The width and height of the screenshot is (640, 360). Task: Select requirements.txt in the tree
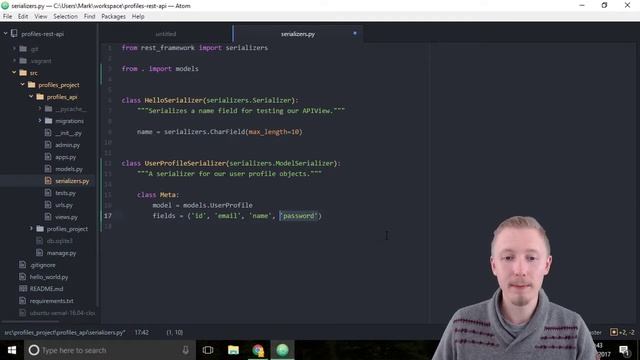(51, 301)
